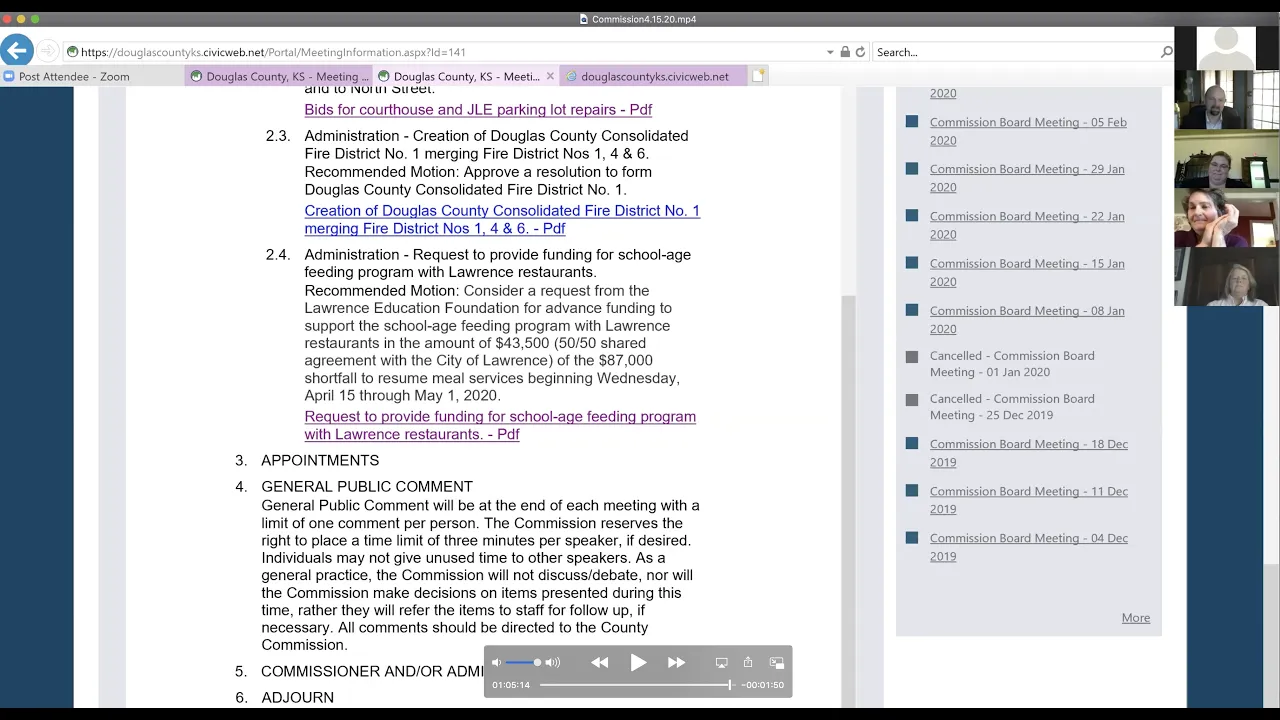Click the ADJOURN agenda item
1280x720 pixels.
(297, 697)
